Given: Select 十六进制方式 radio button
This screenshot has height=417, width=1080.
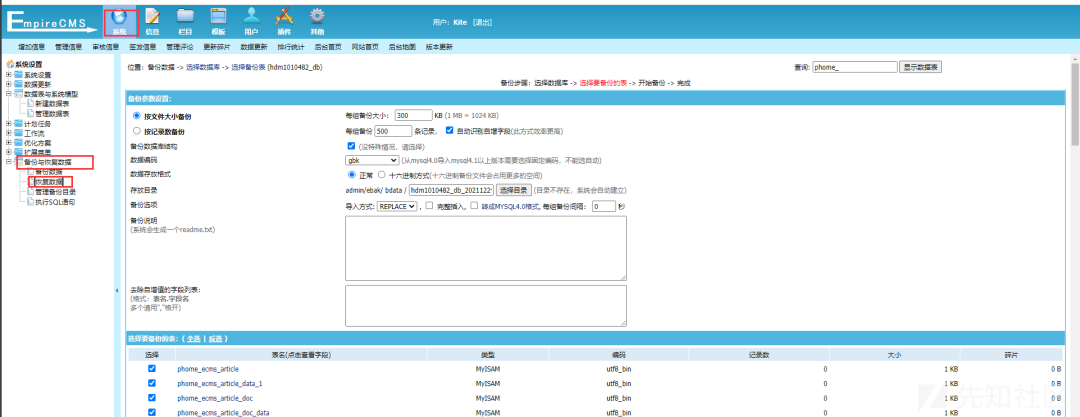Looking at the screenshot, I should click(382, 174).
